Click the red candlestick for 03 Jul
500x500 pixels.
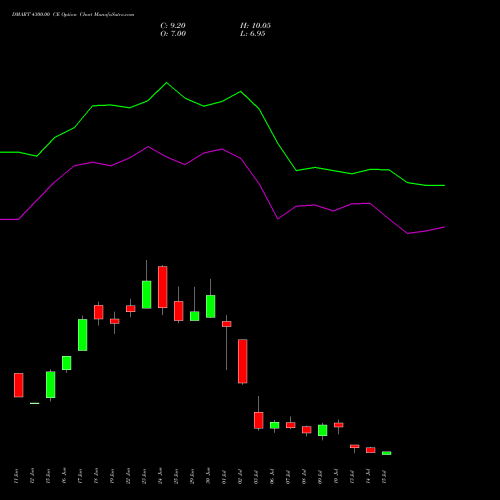[259, 420]
